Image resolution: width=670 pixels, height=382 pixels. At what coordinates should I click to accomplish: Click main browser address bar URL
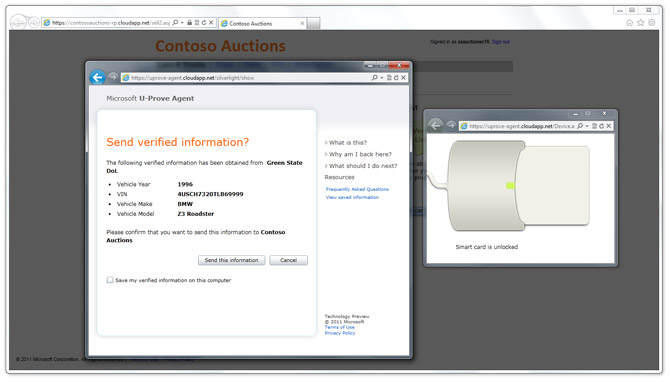click(x=111, y=23)
